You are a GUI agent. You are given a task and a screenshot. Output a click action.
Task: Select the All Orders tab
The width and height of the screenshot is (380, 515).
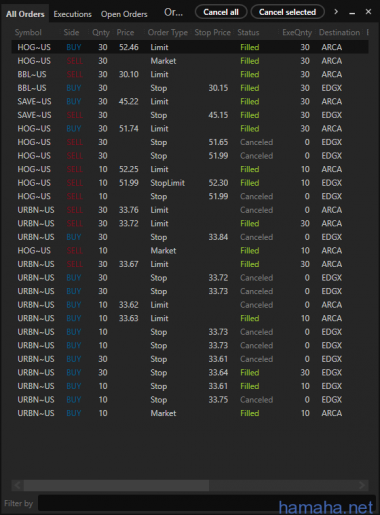(x=25, y=14)
